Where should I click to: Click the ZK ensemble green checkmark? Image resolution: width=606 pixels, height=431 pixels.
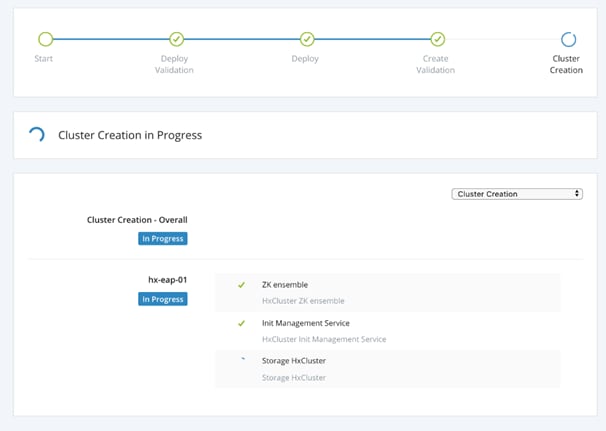242,285
